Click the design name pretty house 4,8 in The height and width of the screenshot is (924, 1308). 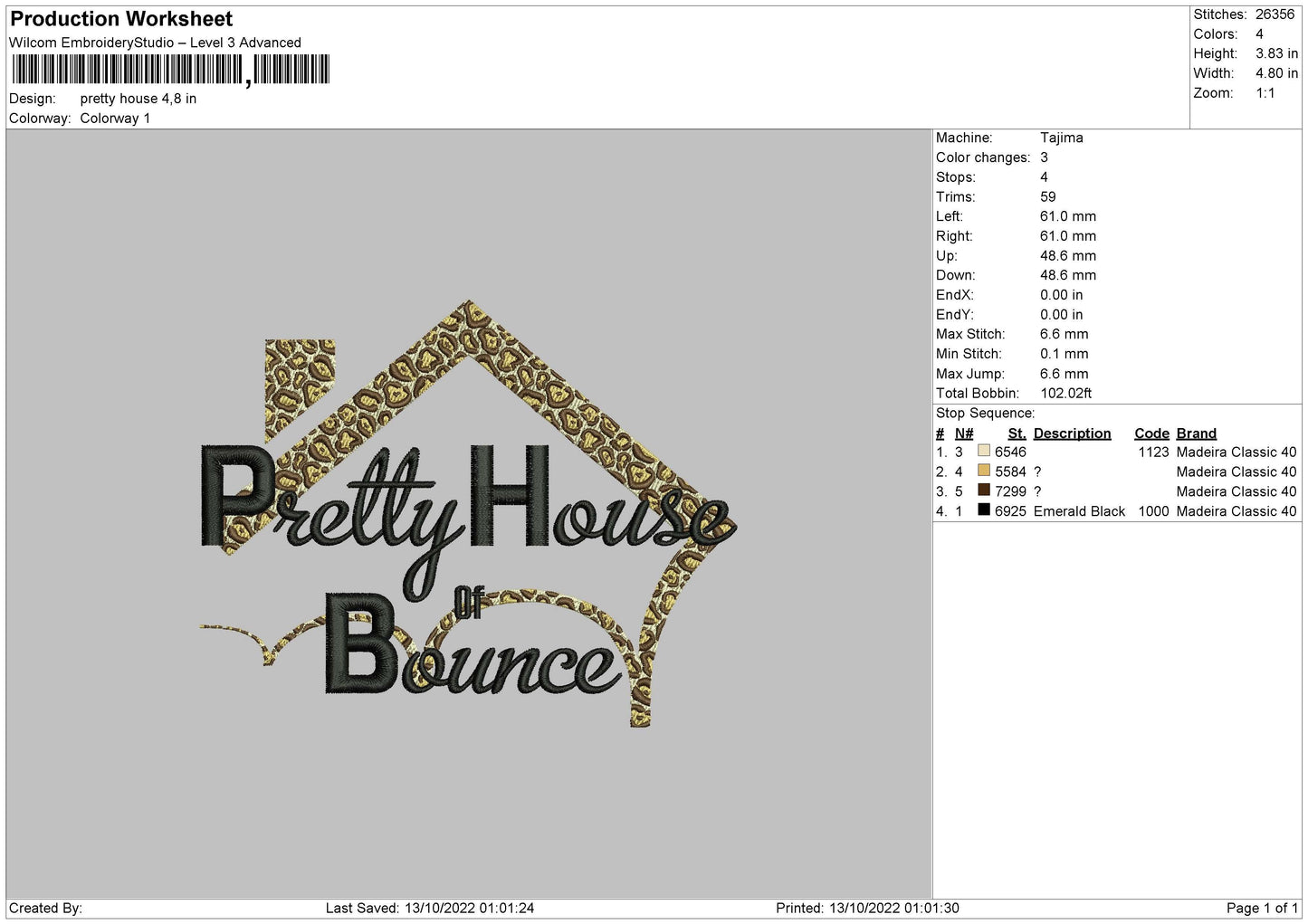tap(138, 99)
